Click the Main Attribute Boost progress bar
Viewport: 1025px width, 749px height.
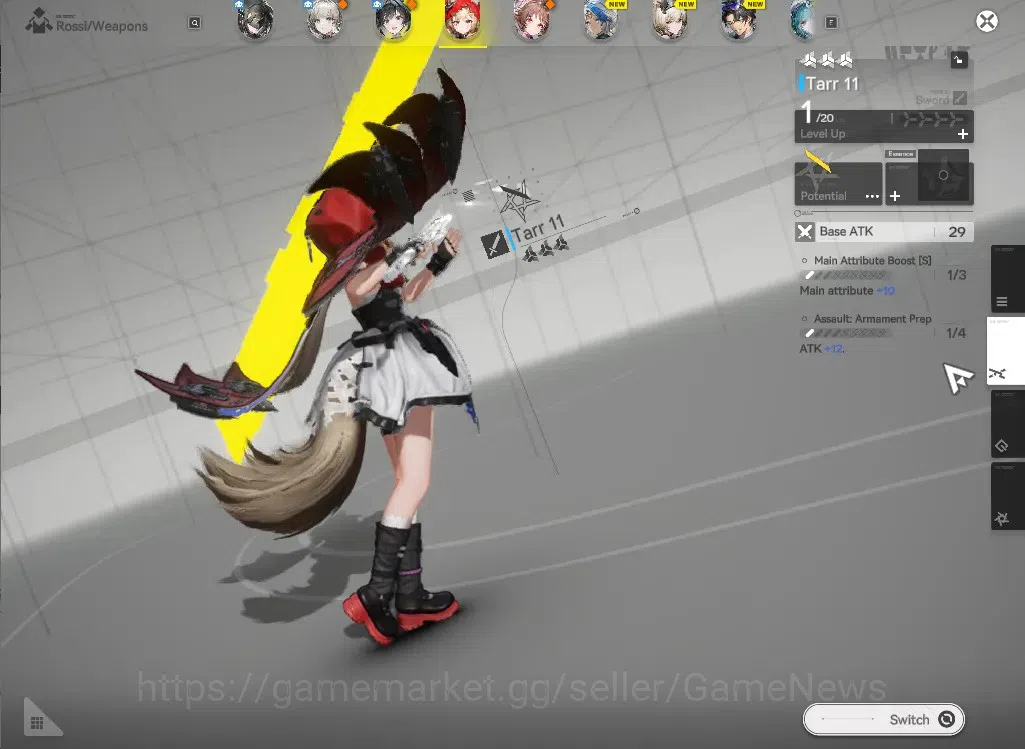pos(847,275)
